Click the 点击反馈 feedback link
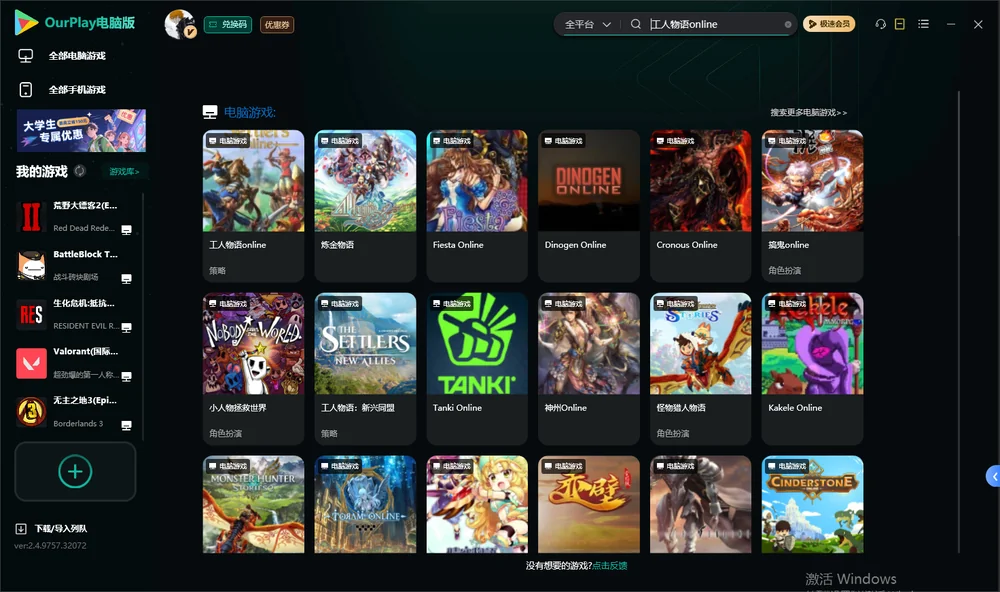The height and width of the screenshot is (592, 1000). coord(610,566)
